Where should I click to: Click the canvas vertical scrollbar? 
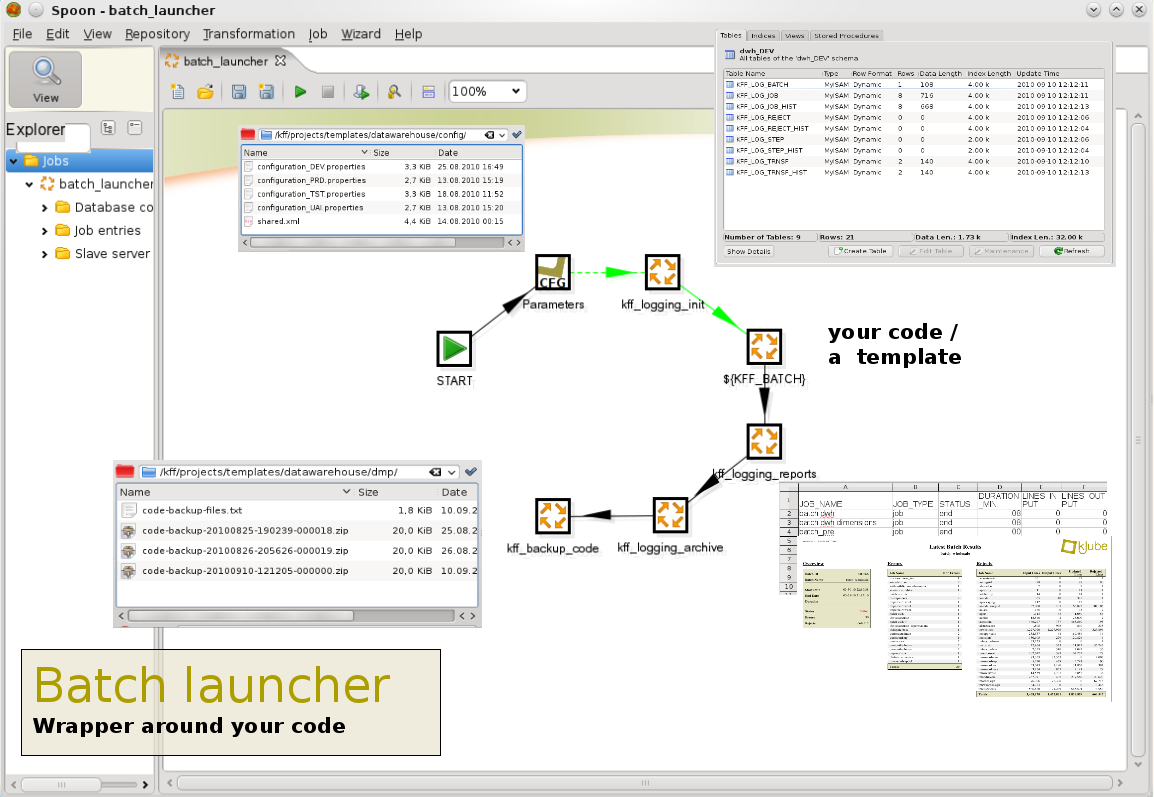pos(1138,440)
